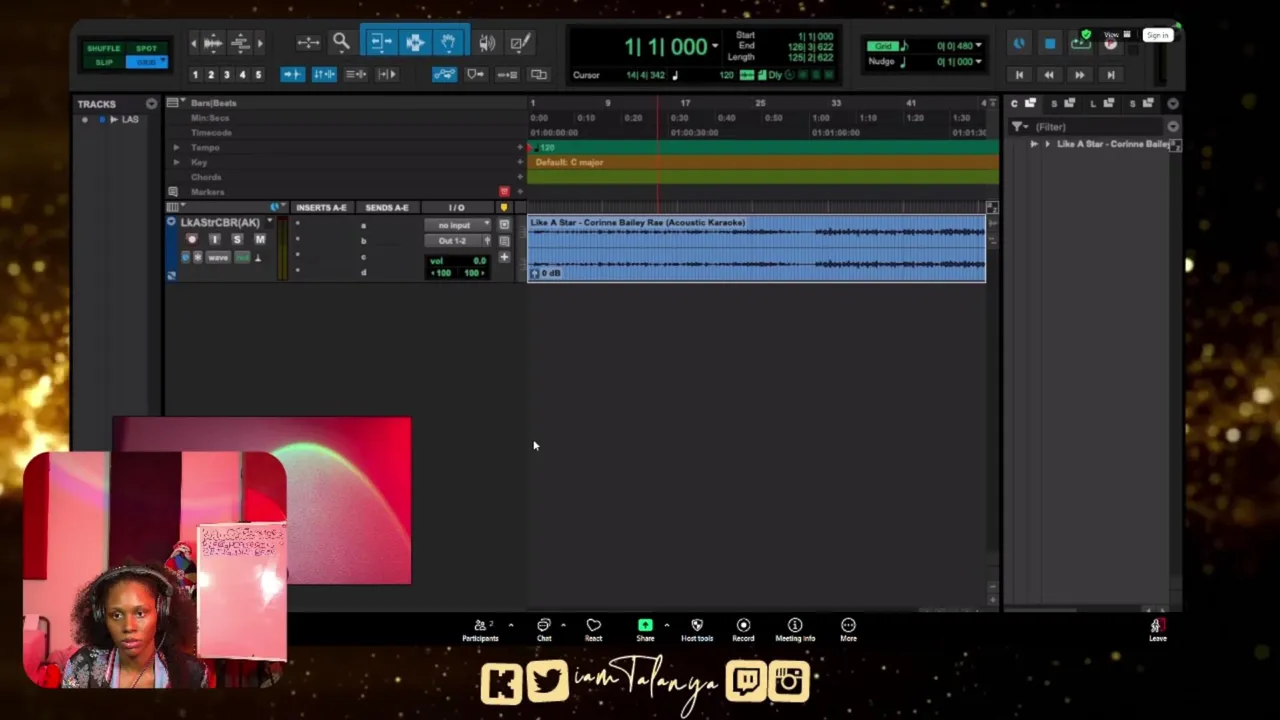The image size is (1280, 720).
Task: Select the Like A Star audio clip
Action: point(756,248)
